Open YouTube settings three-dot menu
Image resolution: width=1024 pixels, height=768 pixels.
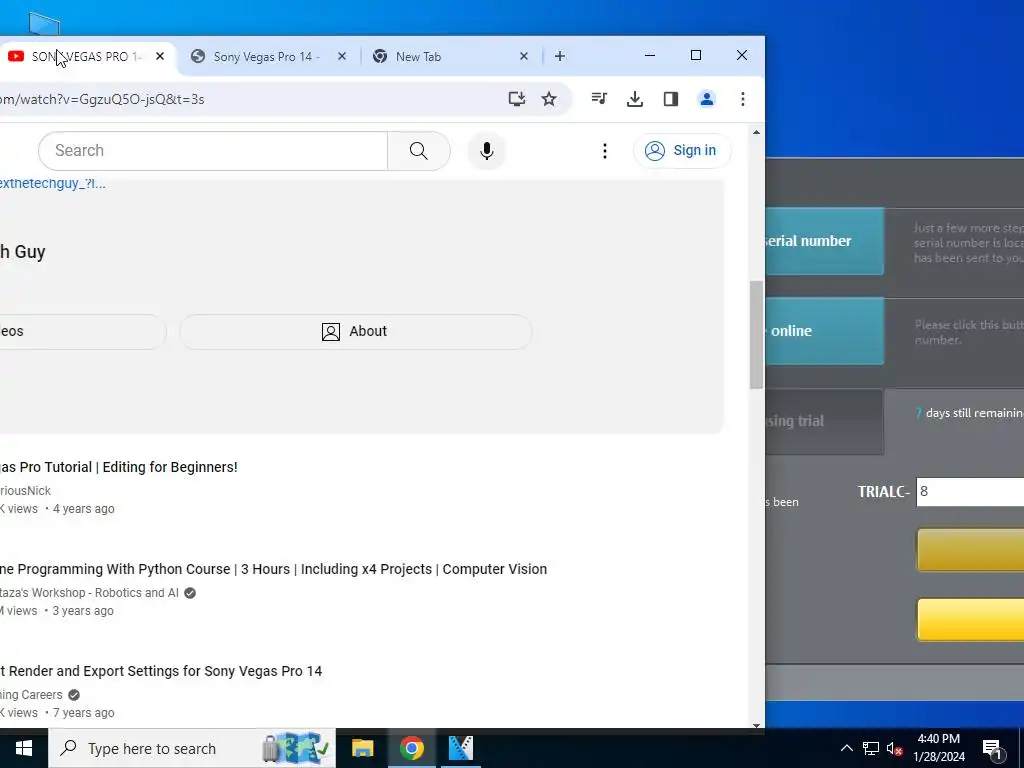[x=605, y=151]
